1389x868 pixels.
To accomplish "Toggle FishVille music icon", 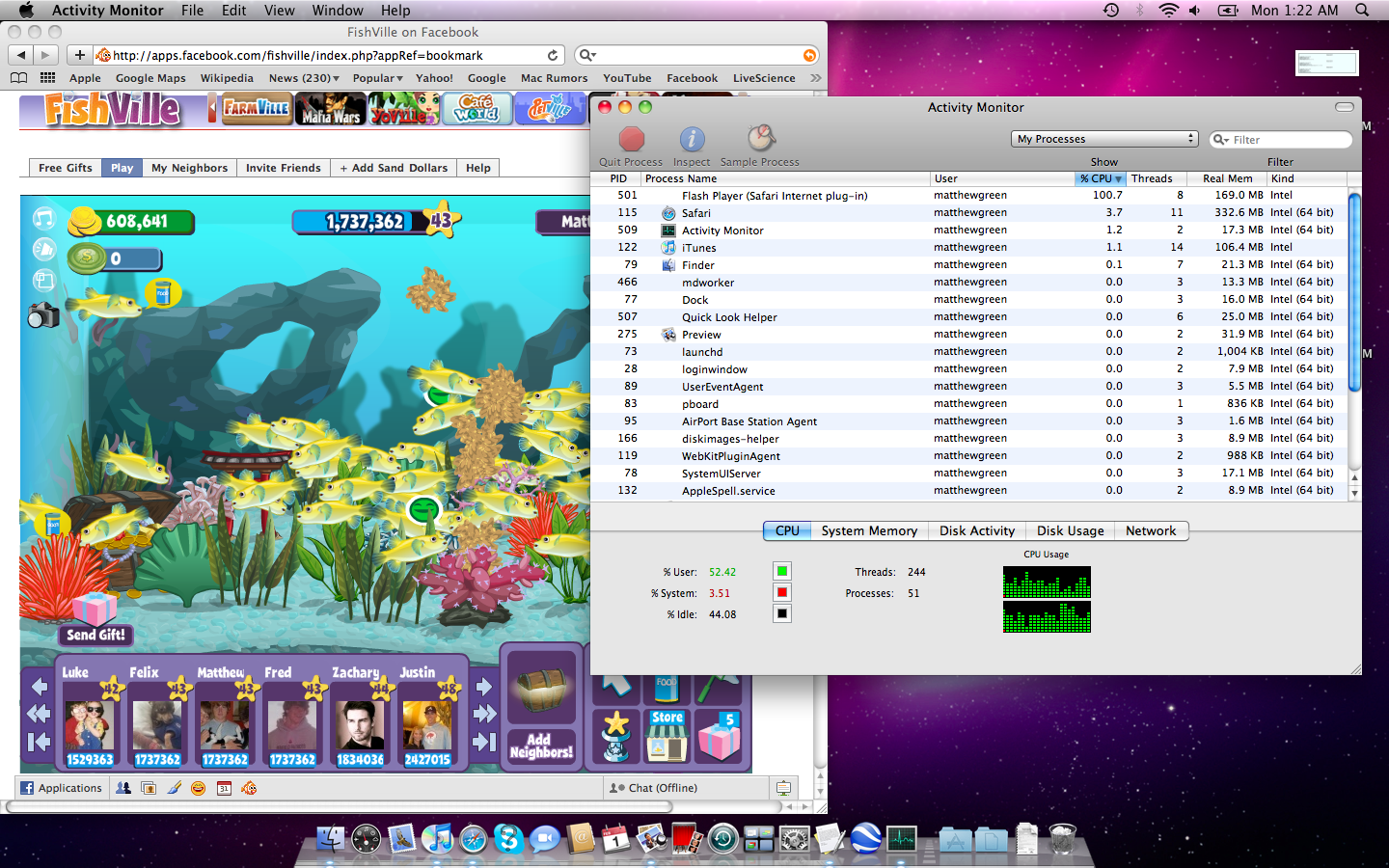I will pyautogui.click(x=44, y=219).
